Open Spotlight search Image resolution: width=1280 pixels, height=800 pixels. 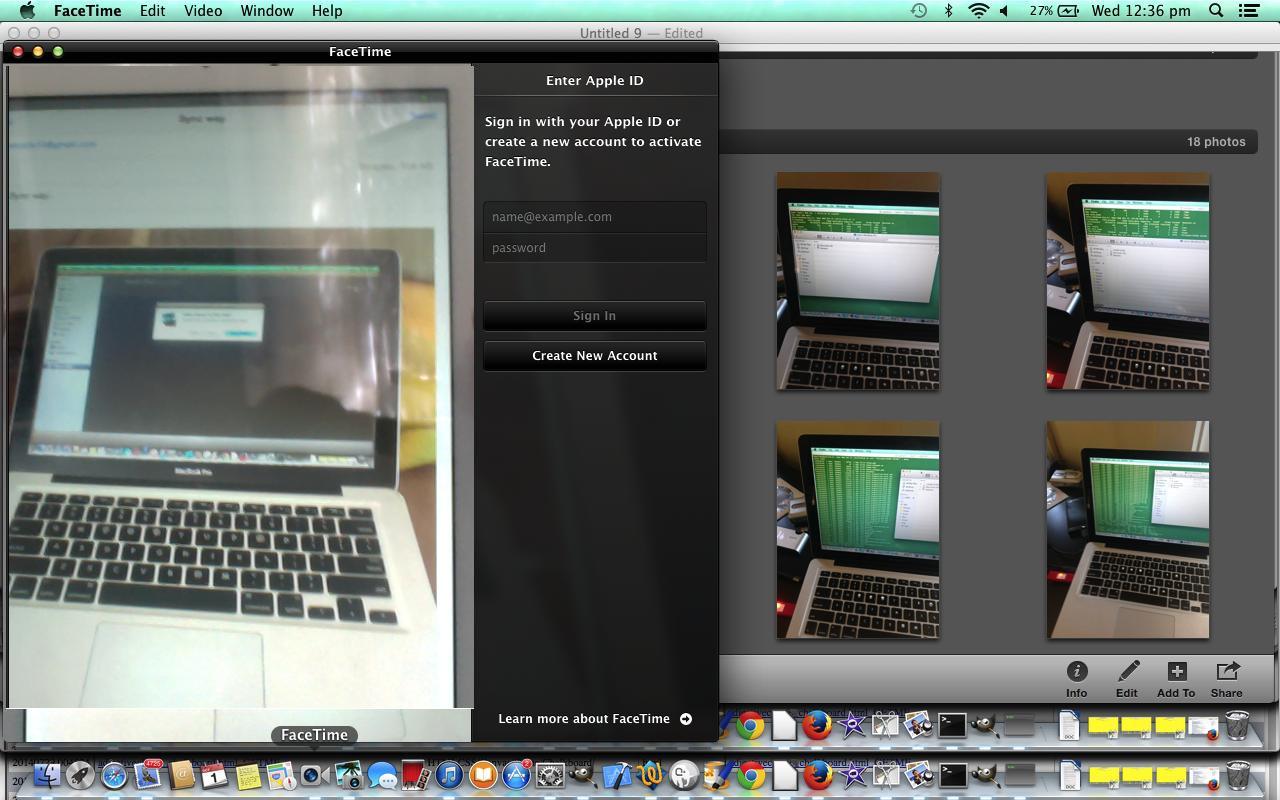click(x=1217, y=11)
